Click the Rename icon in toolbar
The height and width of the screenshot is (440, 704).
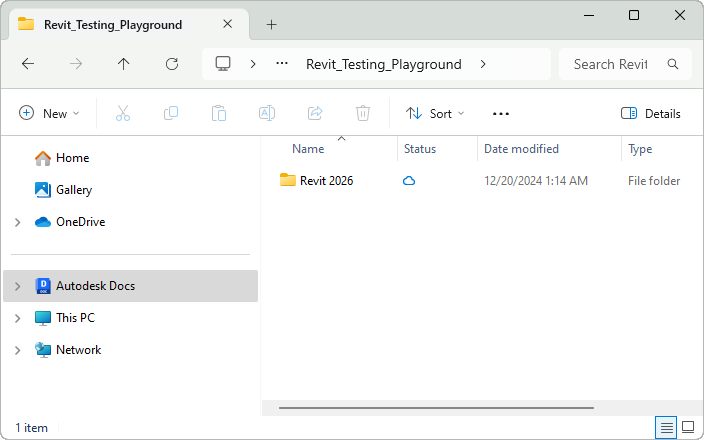pyautogui.click(x=267, y=113)
